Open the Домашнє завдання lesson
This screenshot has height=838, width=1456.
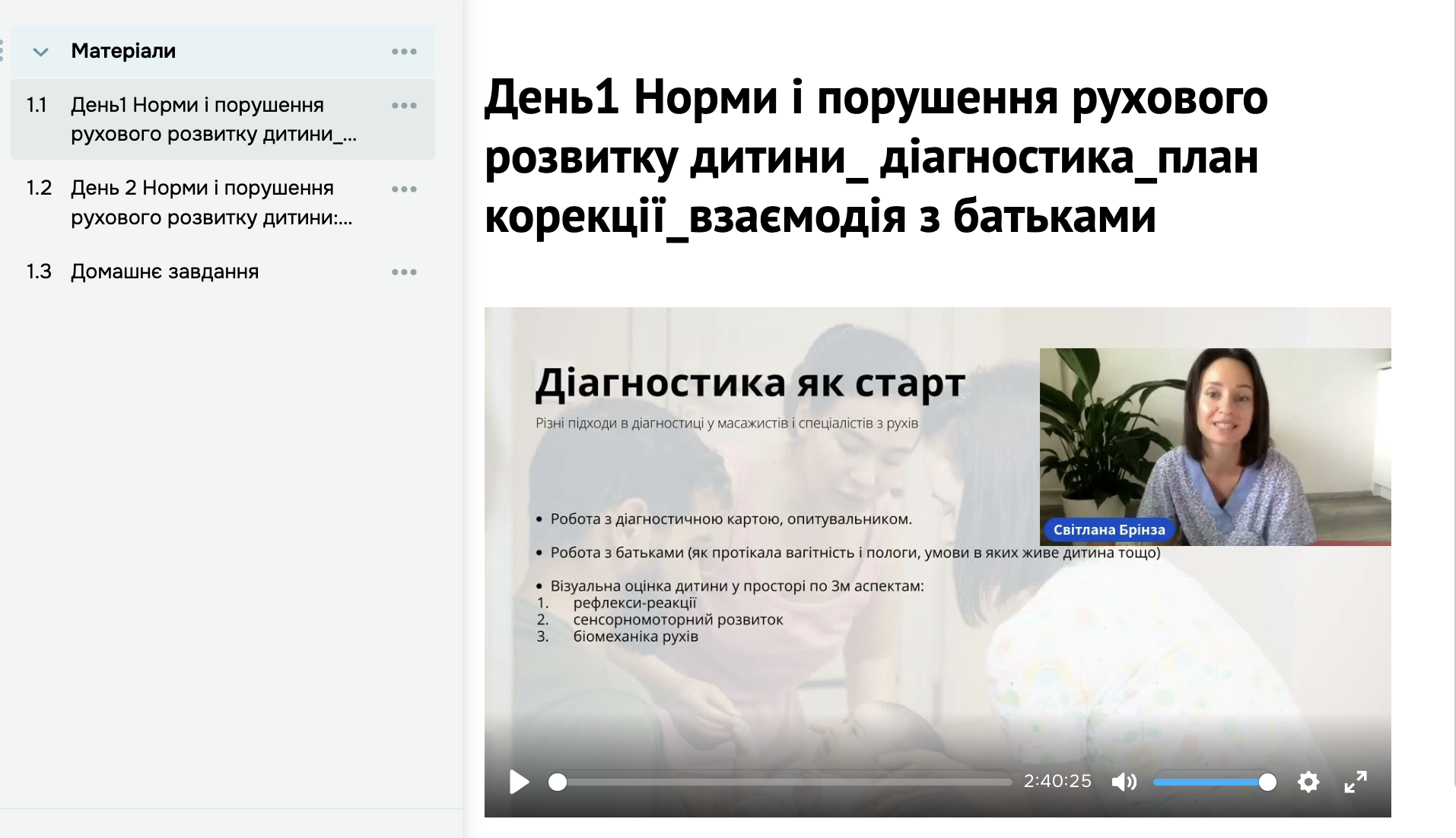164,271
